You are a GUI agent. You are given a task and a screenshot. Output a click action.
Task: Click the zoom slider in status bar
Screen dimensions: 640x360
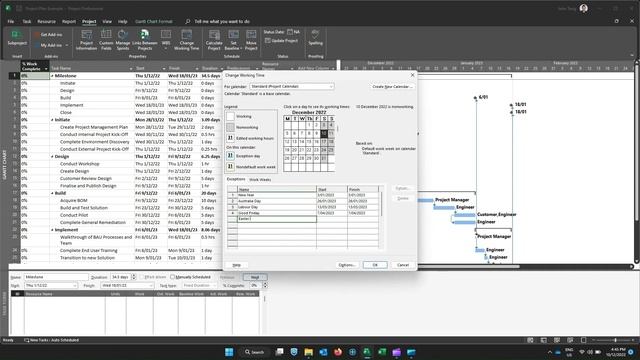(616, 340)
